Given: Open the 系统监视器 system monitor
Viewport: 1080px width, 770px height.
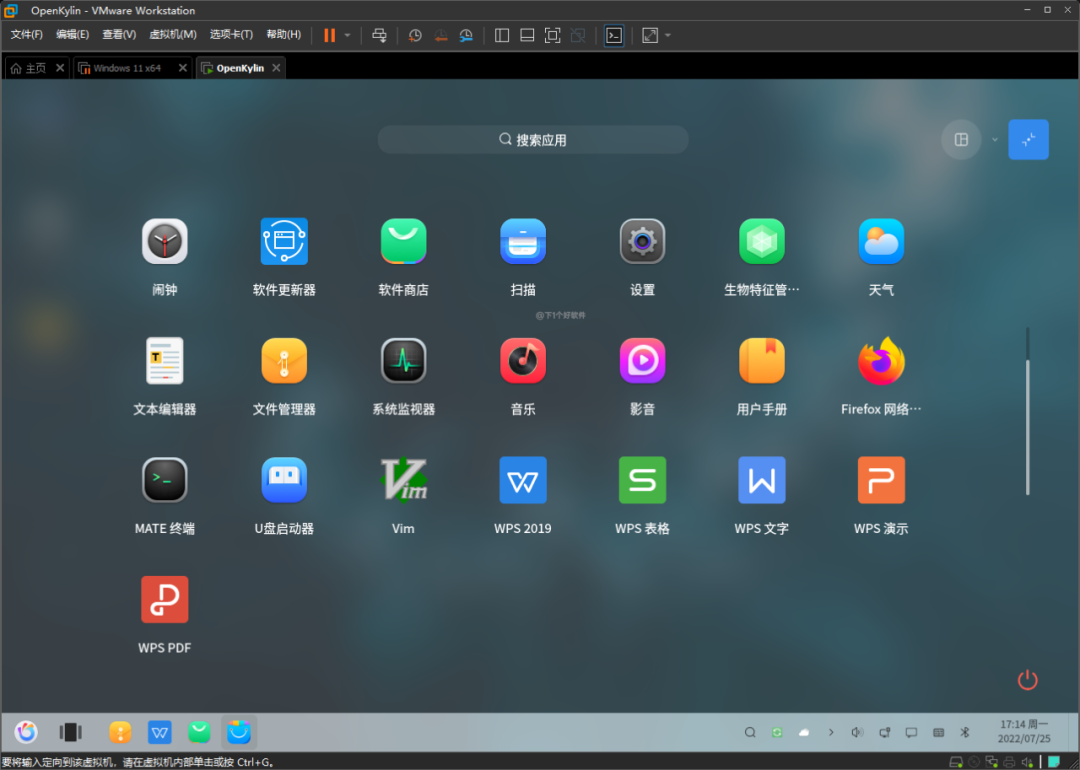Looking at the screenshot, I should pos(403,361).
